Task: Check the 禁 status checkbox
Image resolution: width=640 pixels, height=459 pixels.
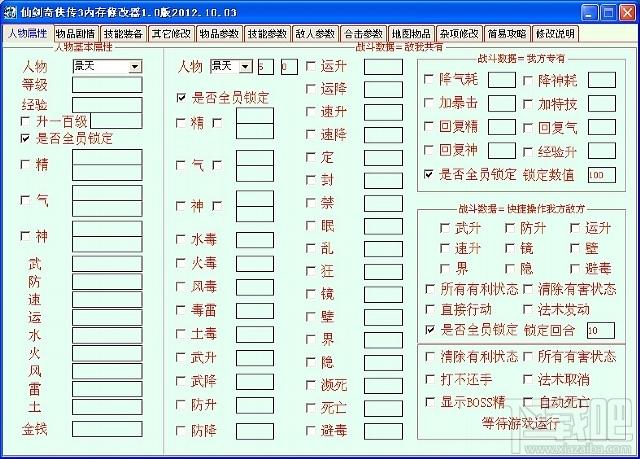Action: pyautogui.click(x=311, y=203)
